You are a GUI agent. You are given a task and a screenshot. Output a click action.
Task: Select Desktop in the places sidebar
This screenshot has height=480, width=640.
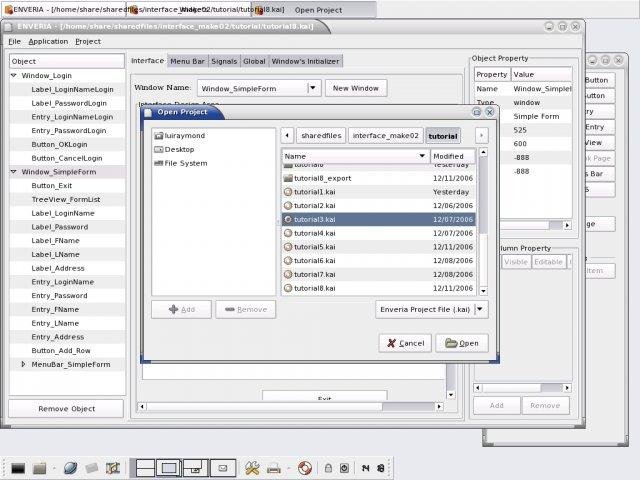(x=179, y=149)
